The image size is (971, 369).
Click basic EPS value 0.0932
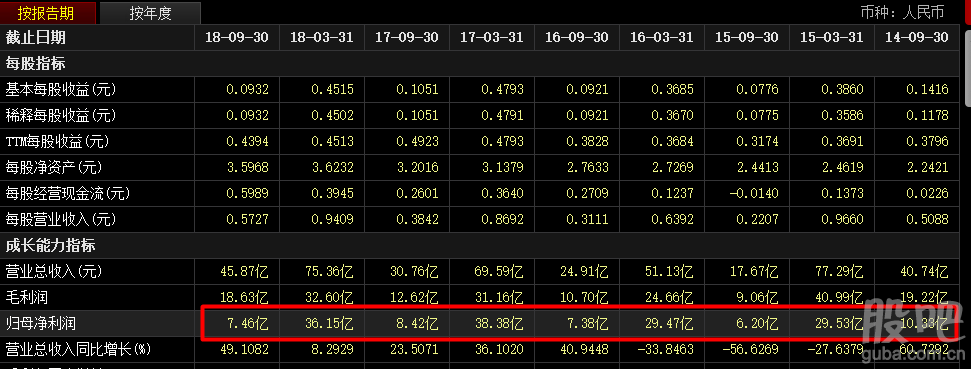[247, 90]
